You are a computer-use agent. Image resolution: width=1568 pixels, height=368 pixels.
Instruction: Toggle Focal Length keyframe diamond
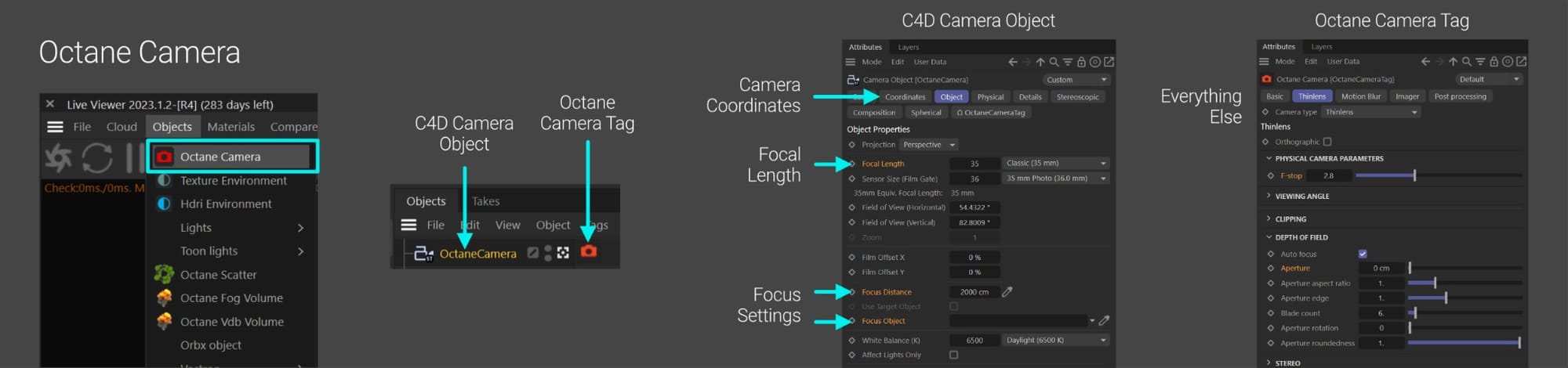pyautogui.click(x=852, y=164)
